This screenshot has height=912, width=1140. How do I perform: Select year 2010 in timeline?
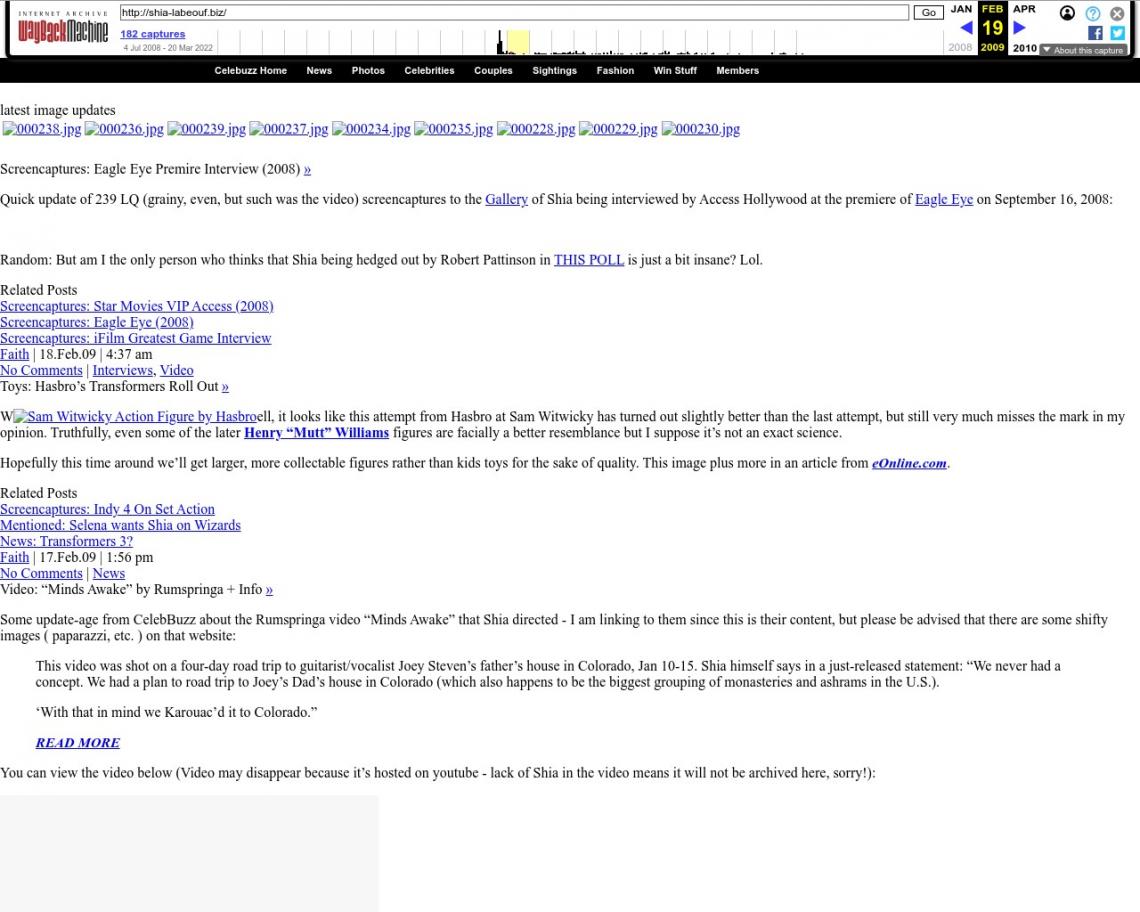(1024, 48)
